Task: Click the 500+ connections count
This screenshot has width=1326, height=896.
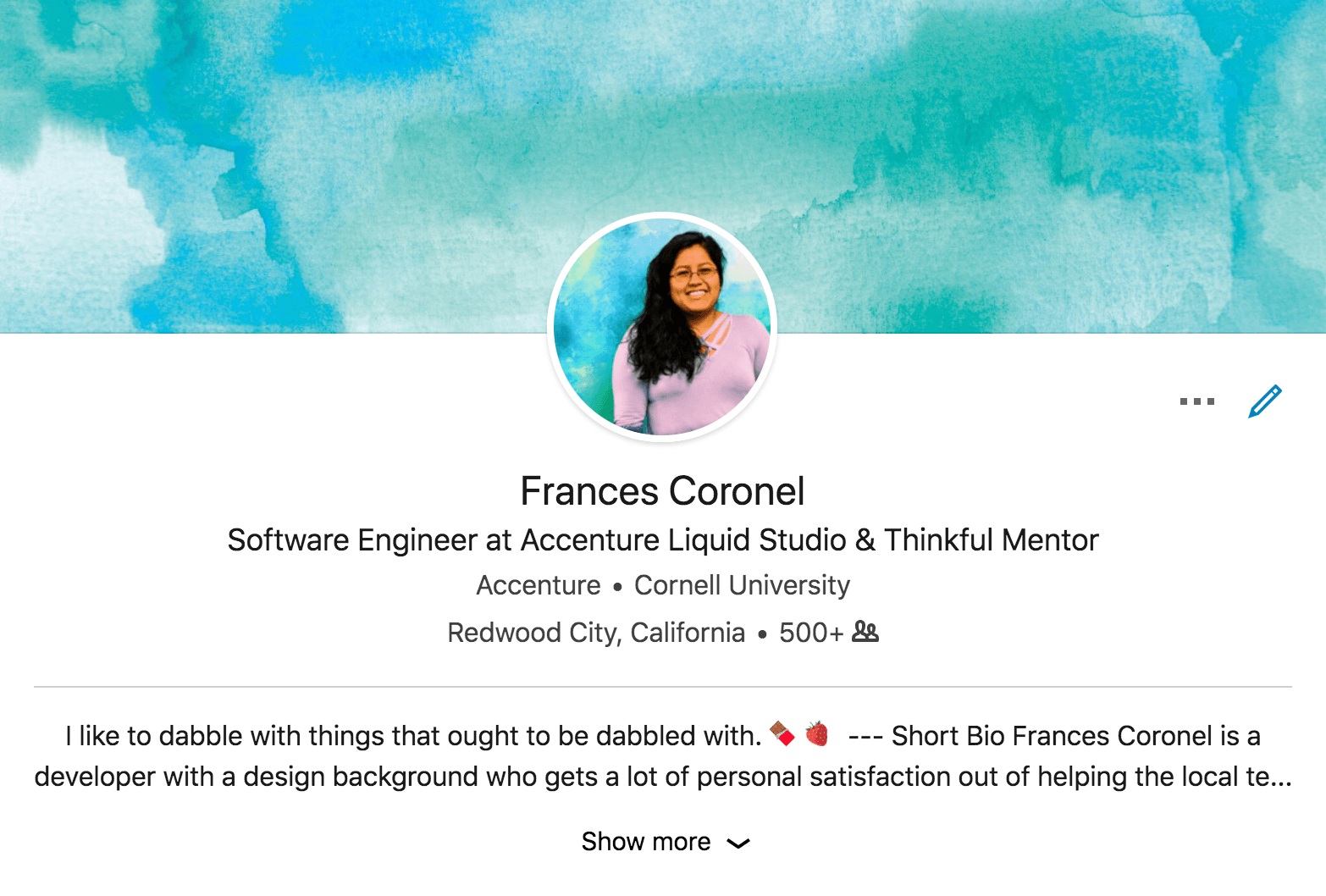Action: coord(811,633)
